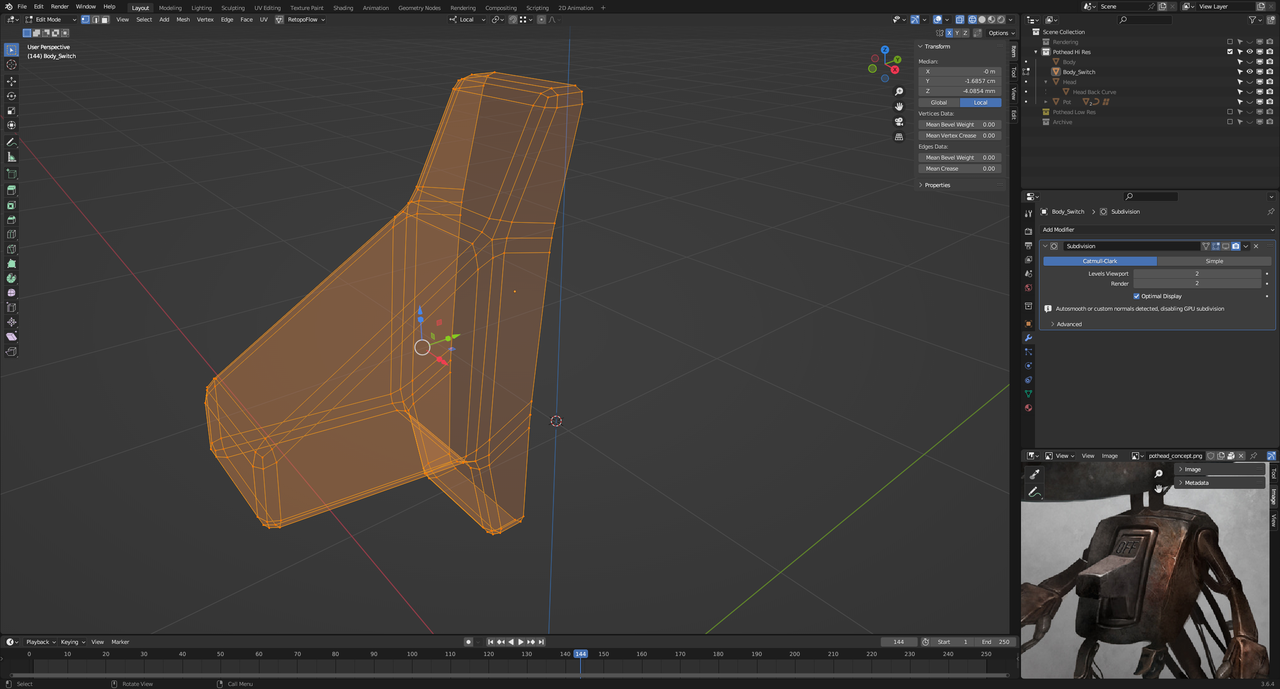Screen dimensions: 1280x689
Task: Open the Render properties tab
Action: point(1028,232)
